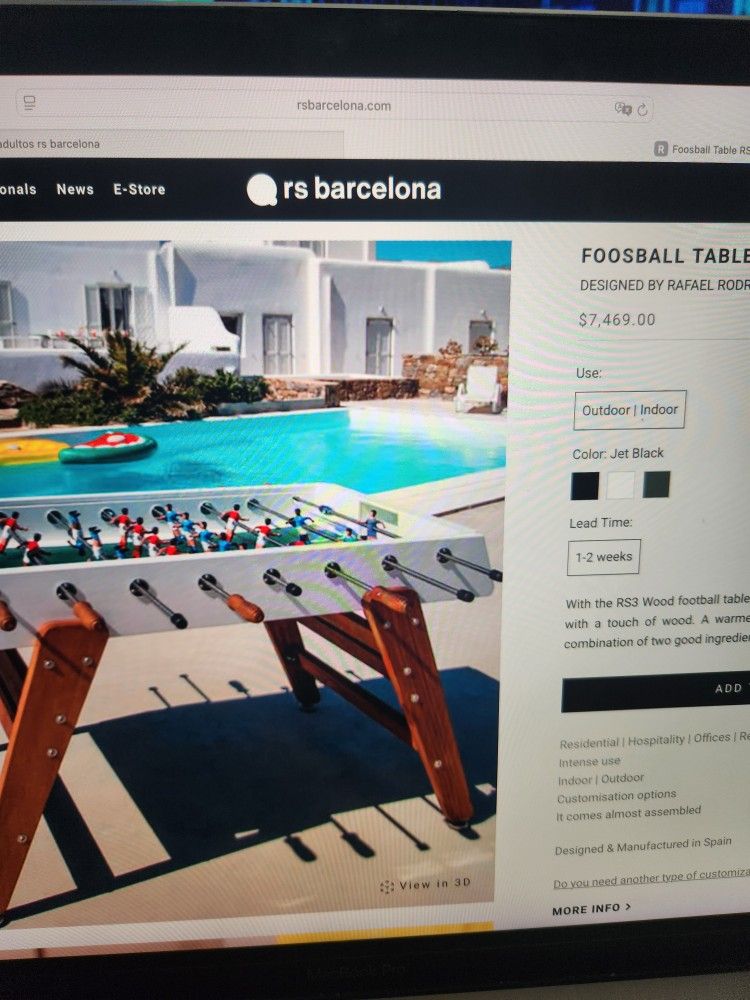Screen dimensions: 750x1000
Task: Click the Foosball Table tab favicon
Action: click(661, 149)
